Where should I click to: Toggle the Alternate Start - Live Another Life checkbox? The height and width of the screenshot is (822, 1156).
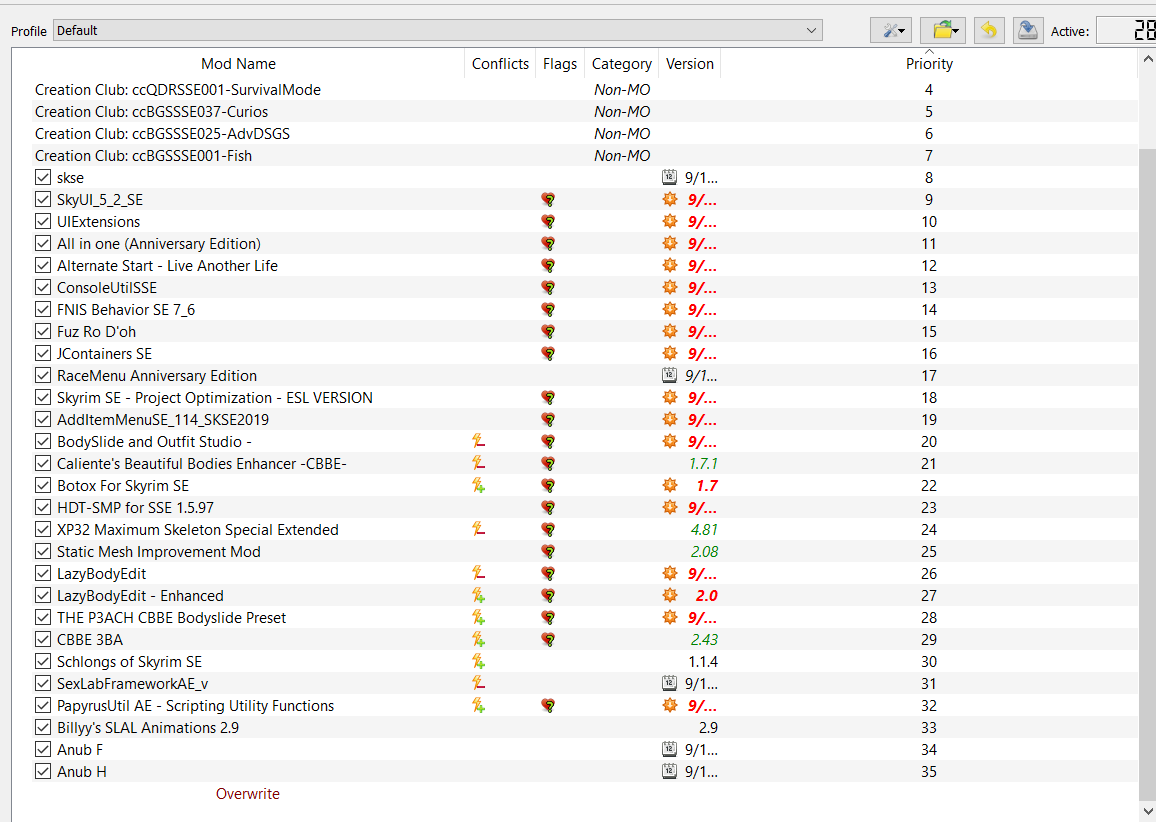click(43, 265)
